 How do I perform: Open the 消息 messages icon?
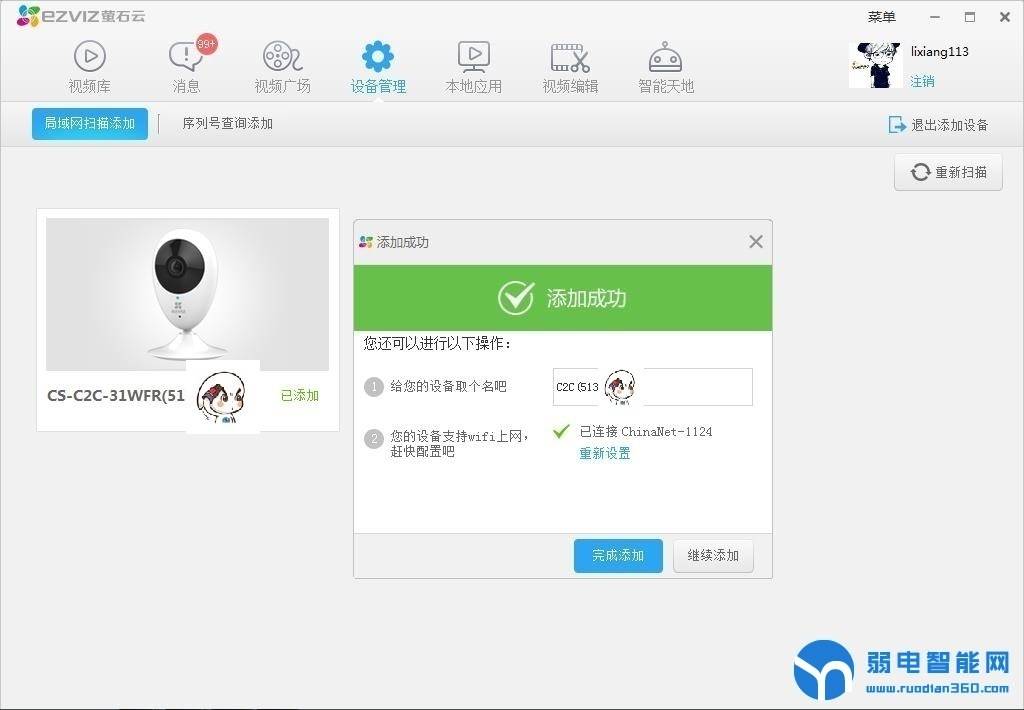(x=185, y=57)
